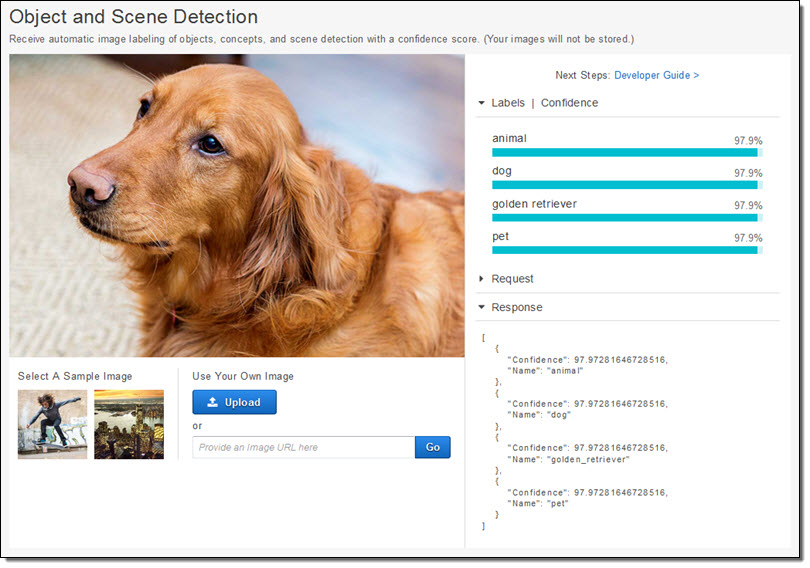Click the Object and Scene Detection heading

tap(133, 17)
